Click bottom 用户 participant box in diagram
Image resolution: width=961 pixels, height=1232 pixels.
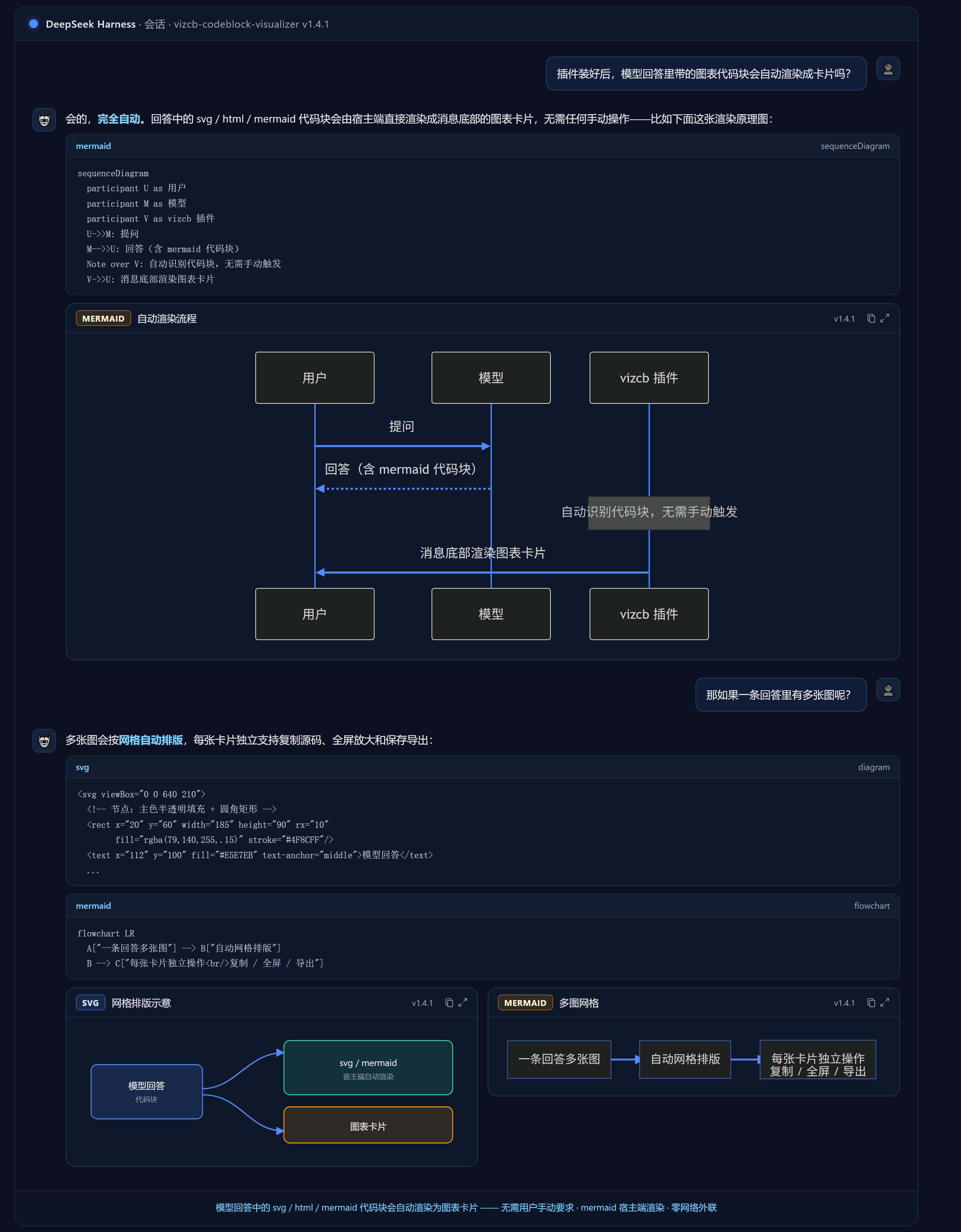click(315, 614)
